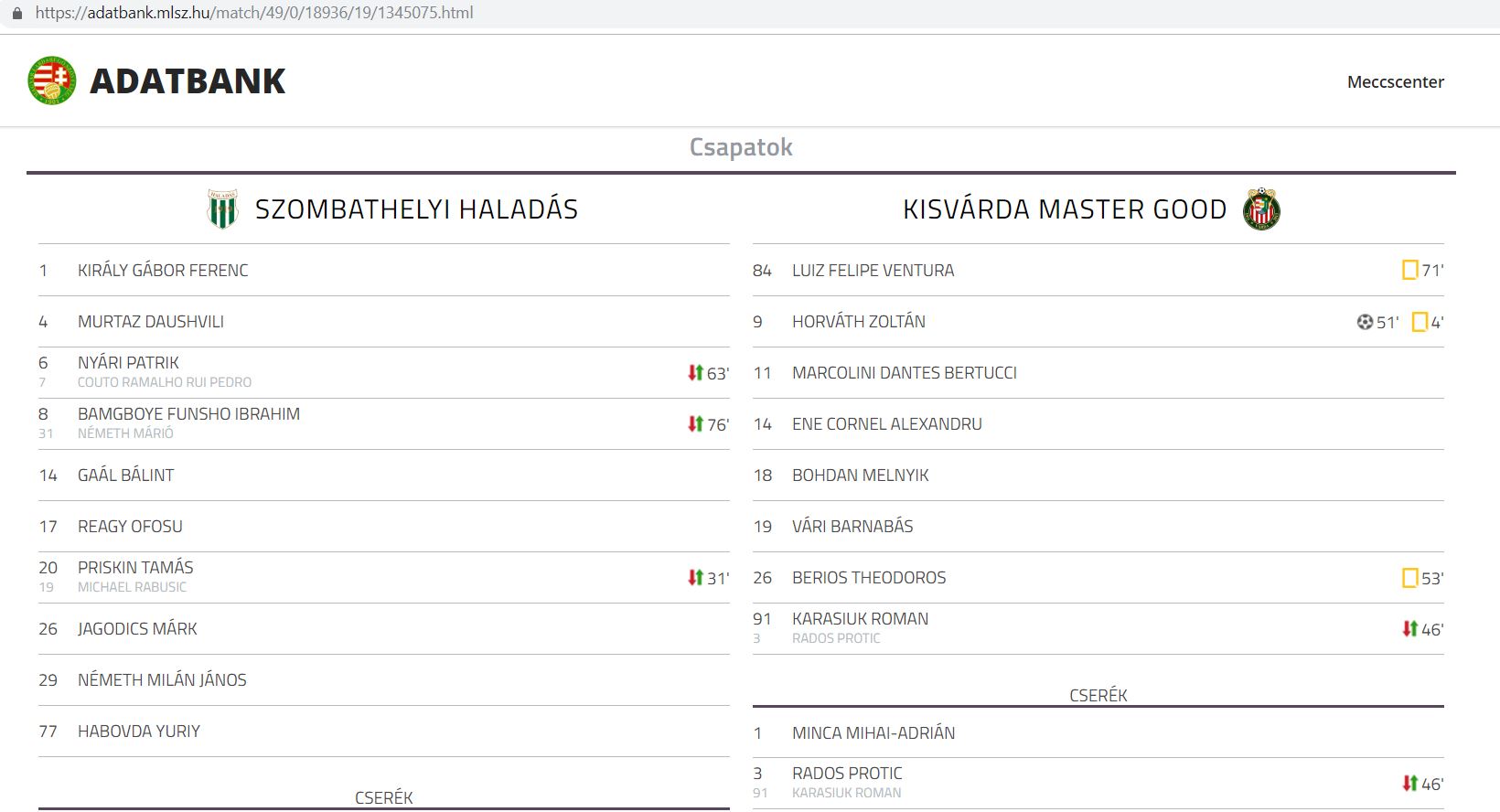Image resolution: width=1500 pixels, height=812 pixels.
Task: Click the yellow card icon for Luiz Felipe Ventura
Action: (1409, 270)
